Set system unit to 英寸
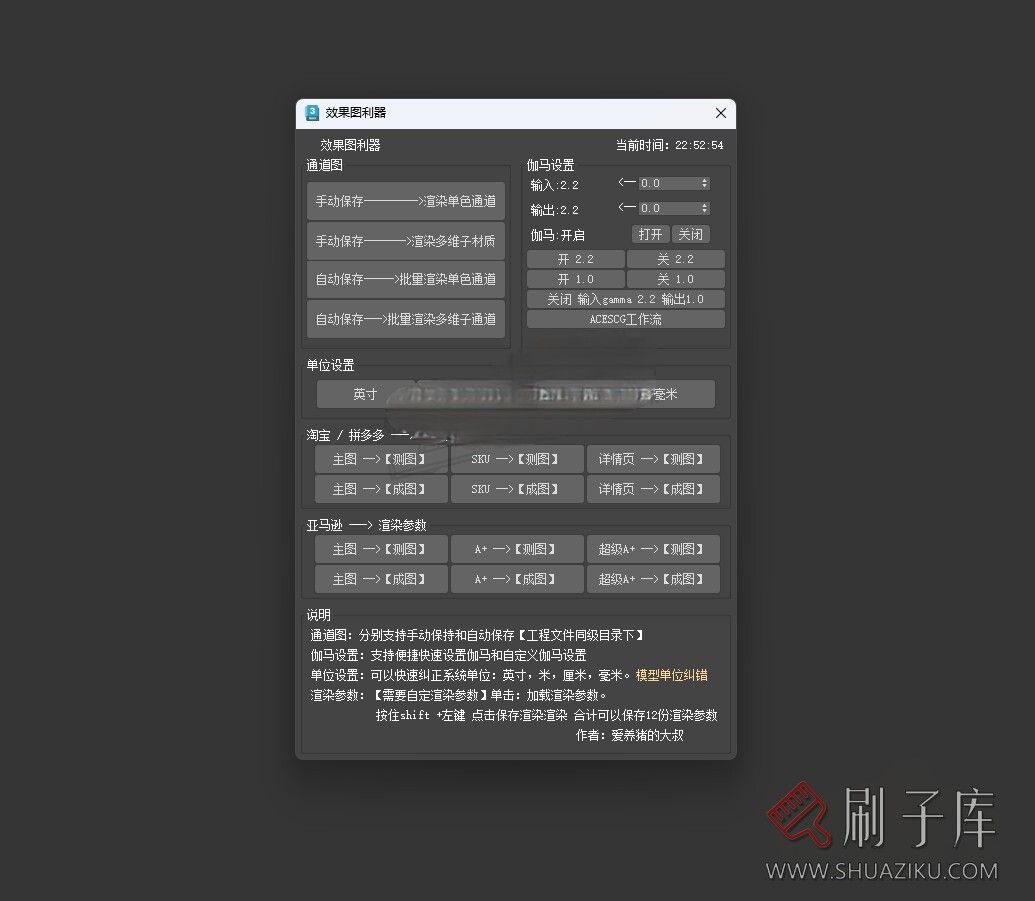1035x901 pixels. 365,394
